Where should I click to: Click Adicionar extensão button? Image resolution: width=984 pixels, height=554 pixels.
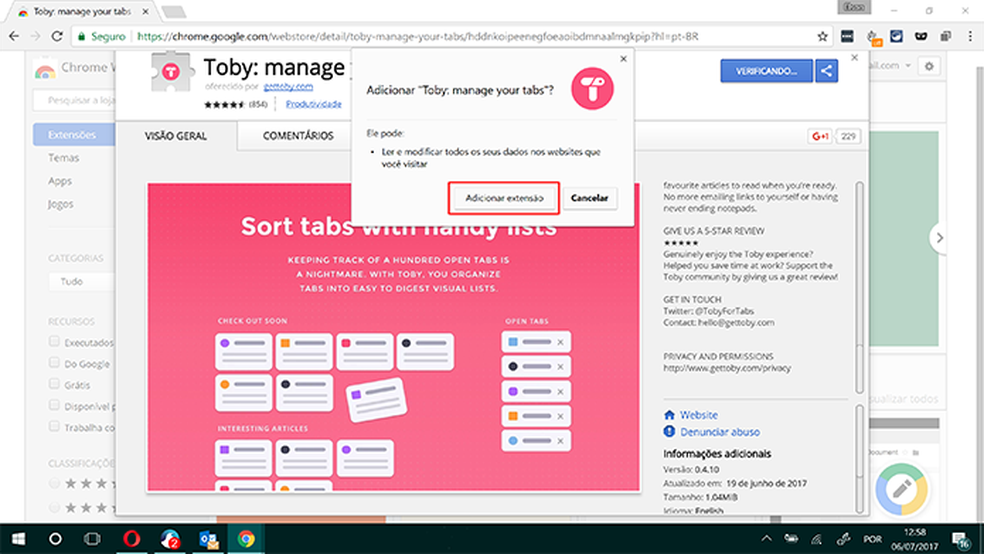click(504, 198)
